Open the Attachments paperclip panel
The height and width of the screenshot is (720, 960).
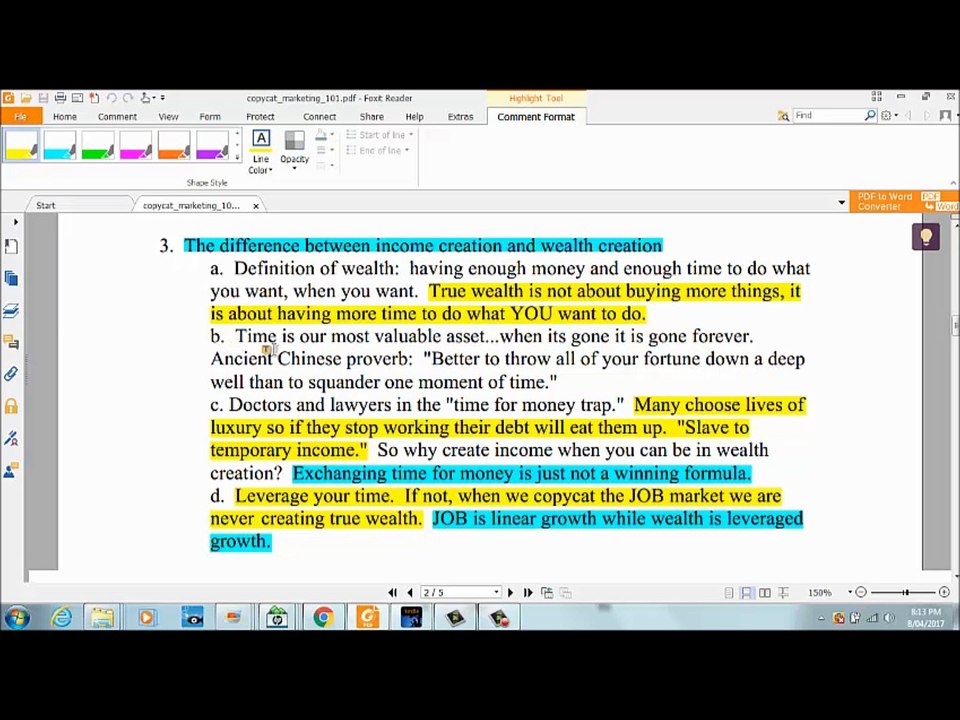click(x=11, y=373)
